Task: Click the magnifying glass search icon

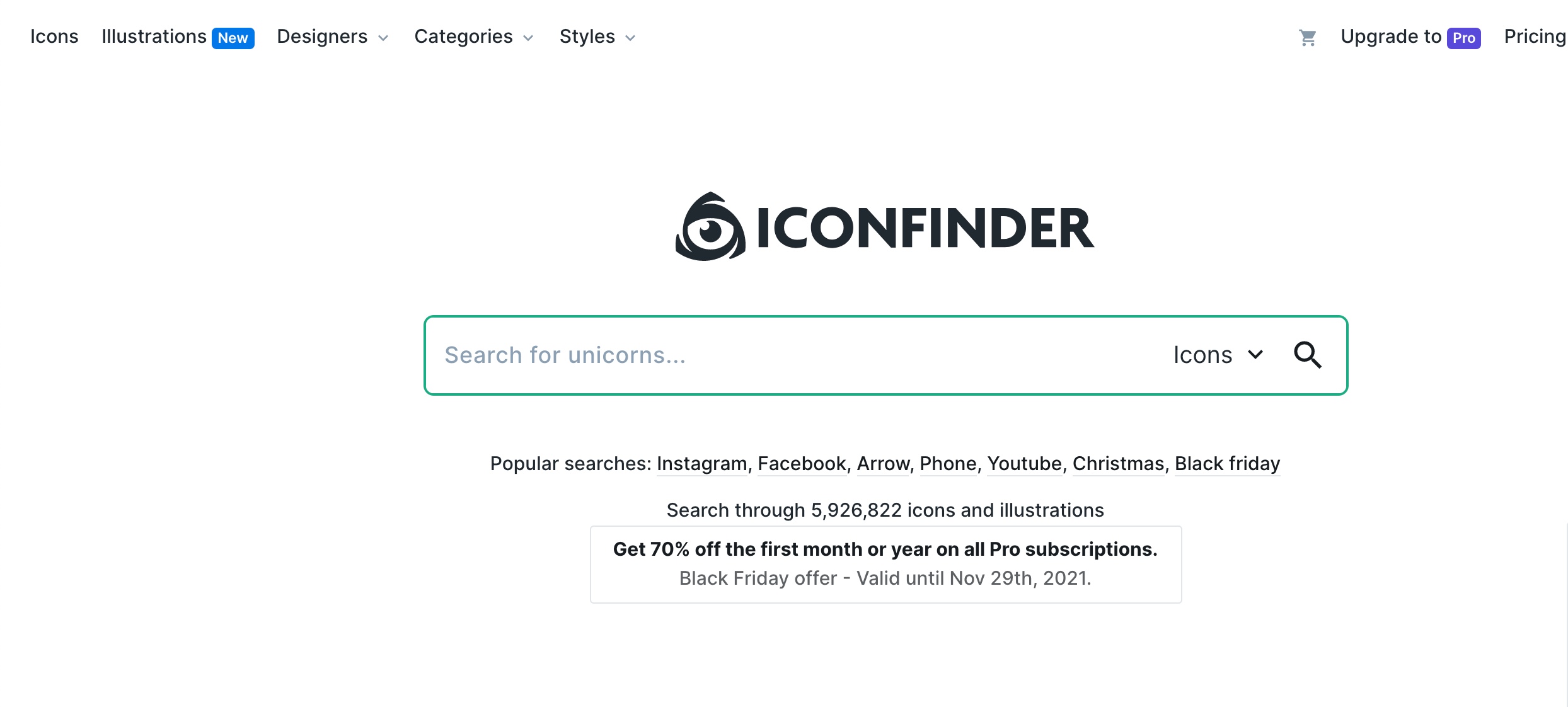Action: click(x=1307, y=355)
